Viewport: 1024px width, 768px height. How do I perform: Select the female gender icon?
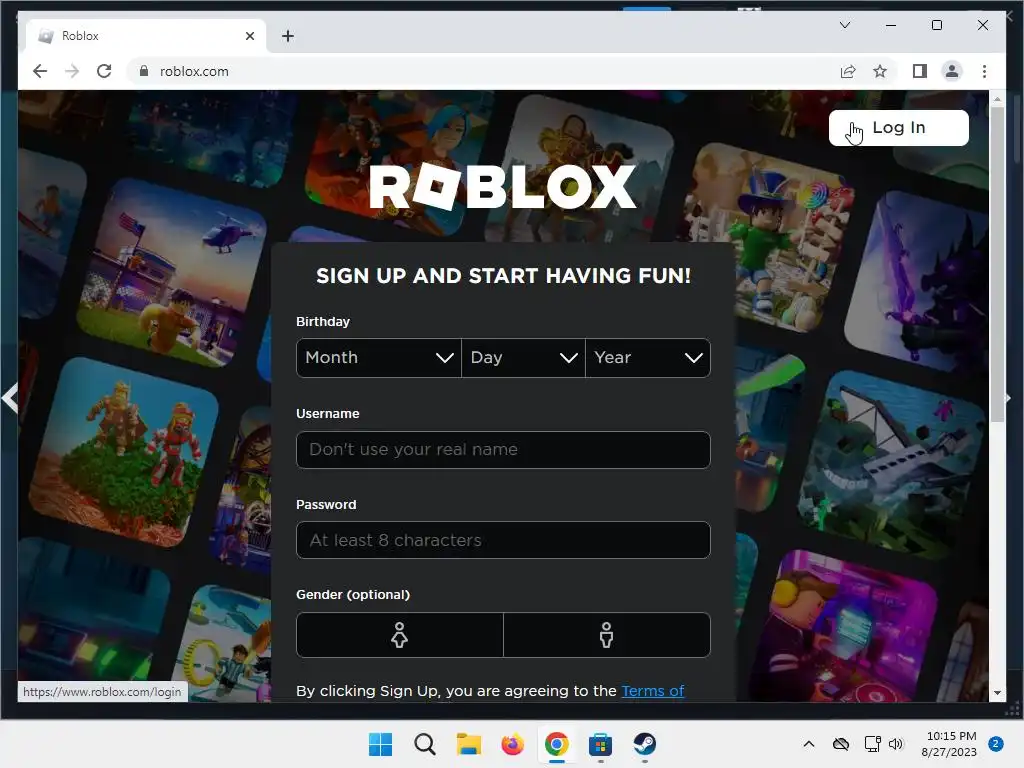point(400,635)
